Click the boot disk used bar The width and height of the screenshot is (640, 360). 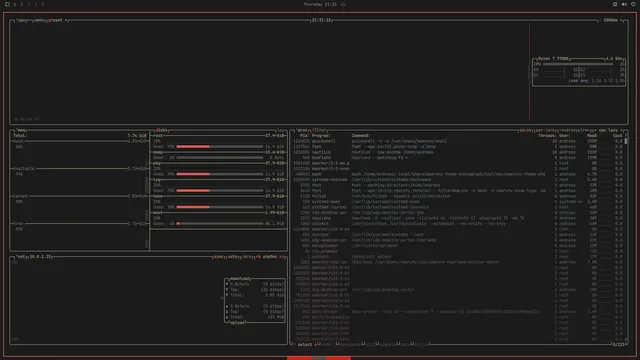coord(220,224)
